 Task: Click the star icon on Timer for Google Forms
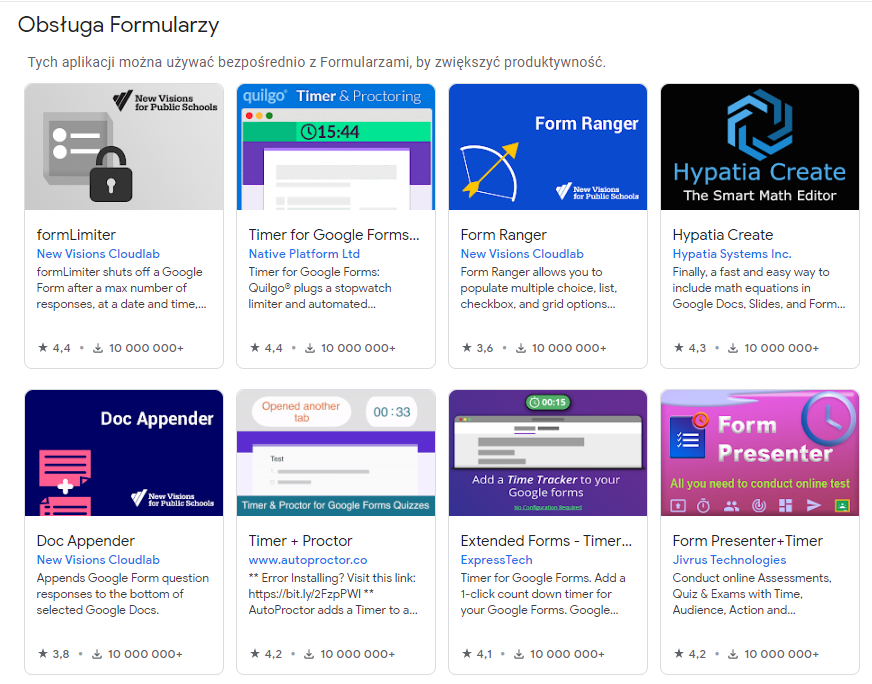tap(255, 348)
